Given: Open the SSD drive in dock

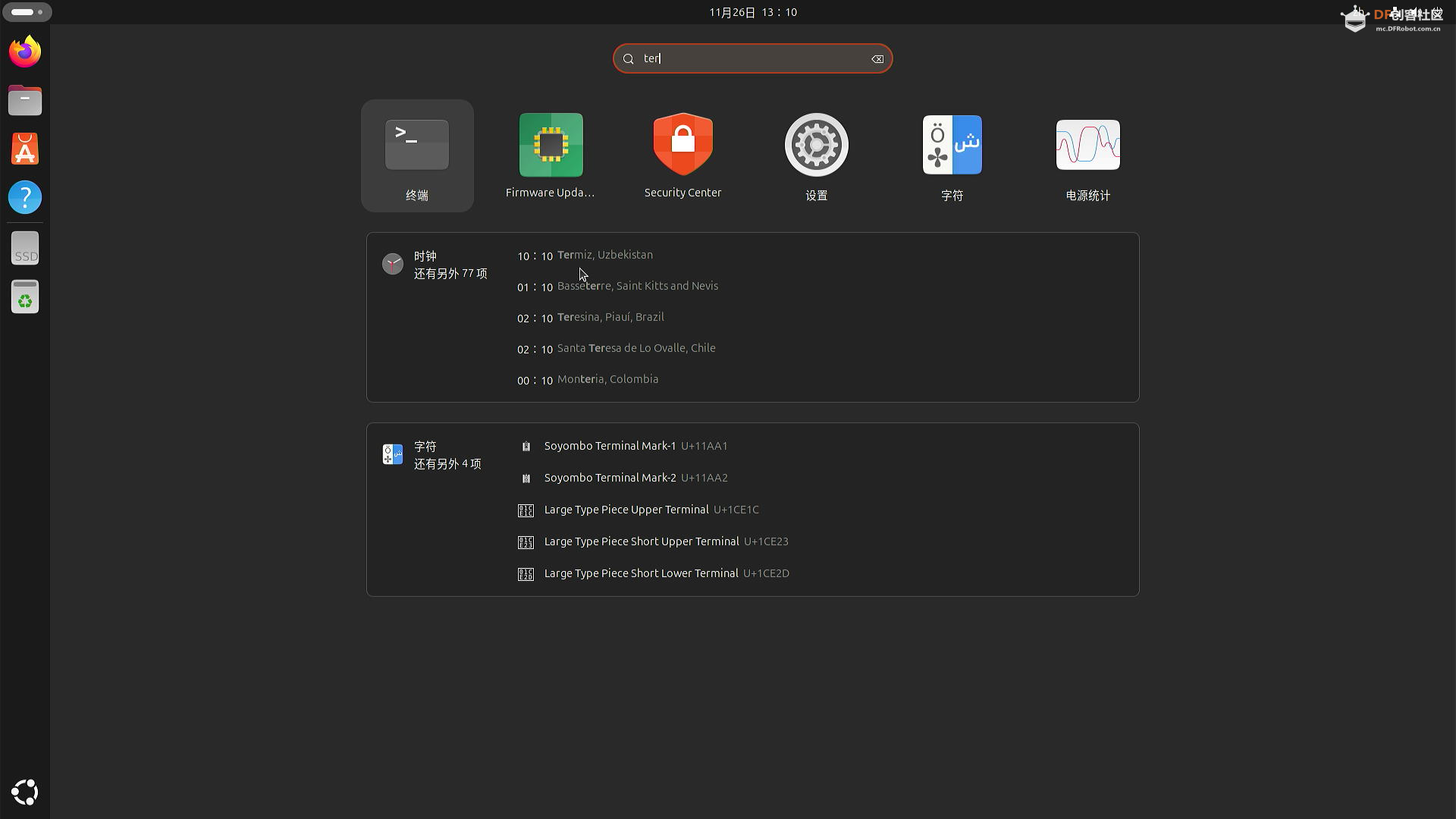Looking at the screenshot, I should (x=25, y=249).
